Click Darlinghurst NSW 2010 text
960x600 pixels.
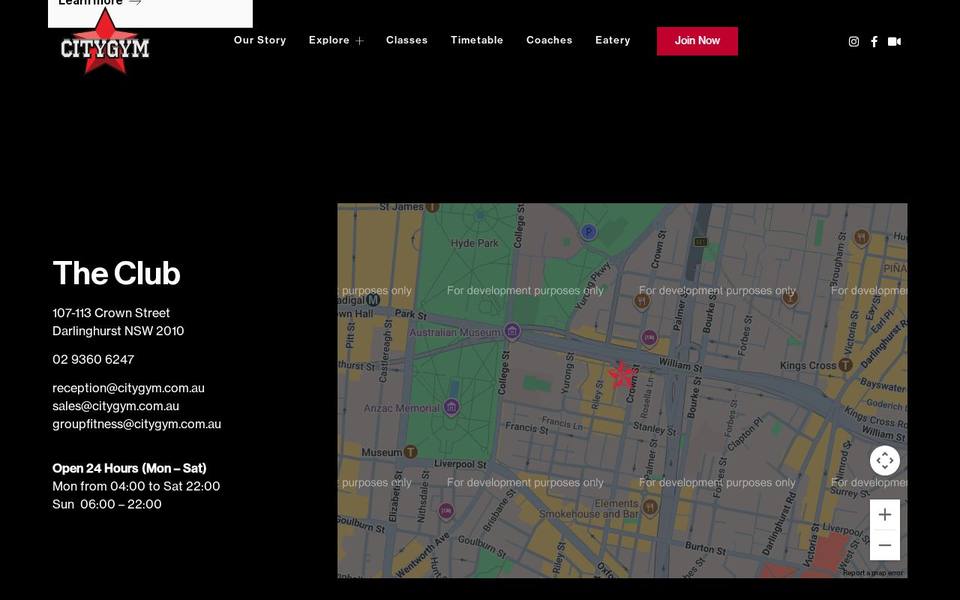tap(118, 331)
